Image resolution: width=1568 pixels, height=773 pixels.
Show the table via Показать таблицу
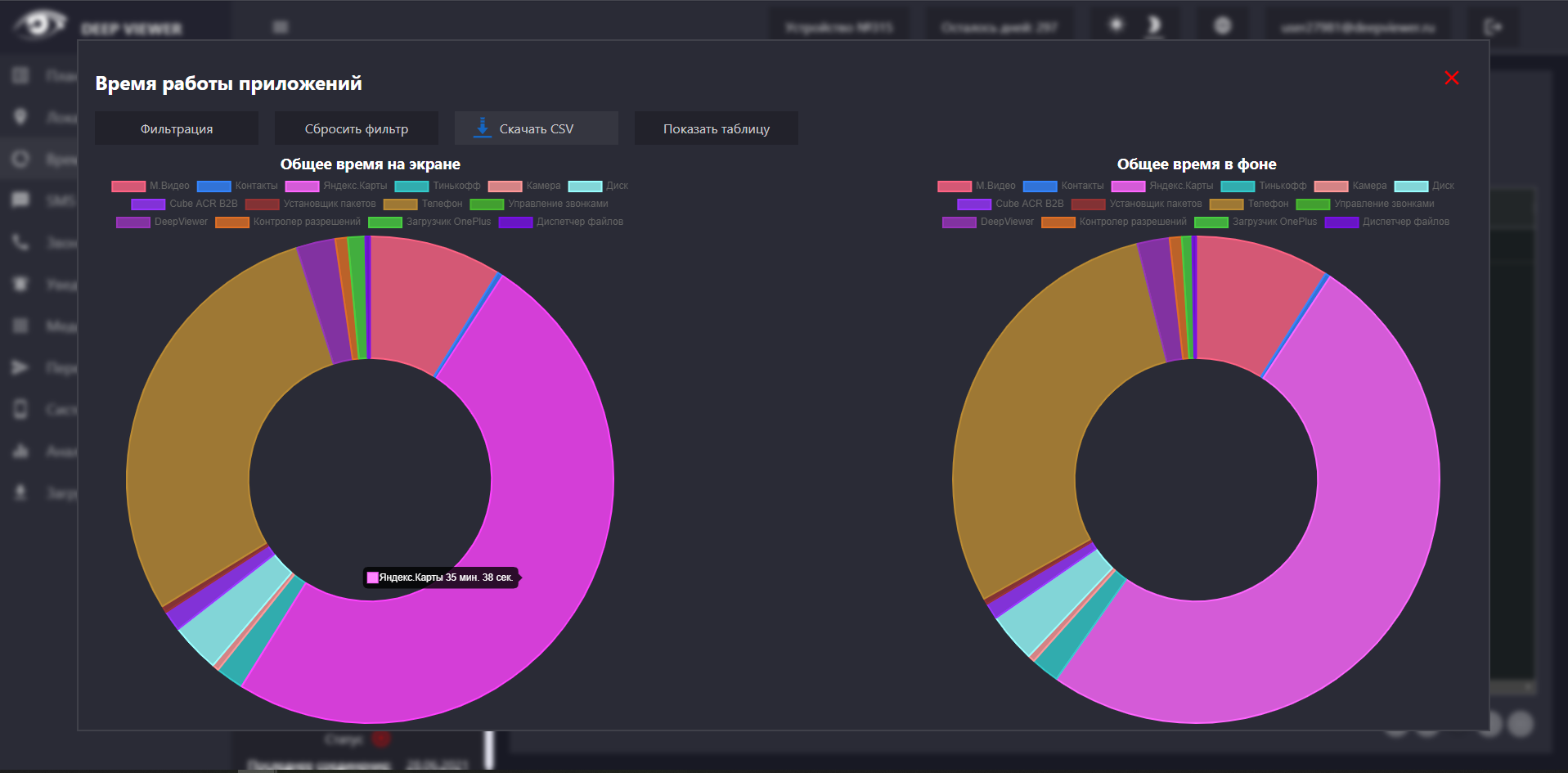tap(717, 128)
